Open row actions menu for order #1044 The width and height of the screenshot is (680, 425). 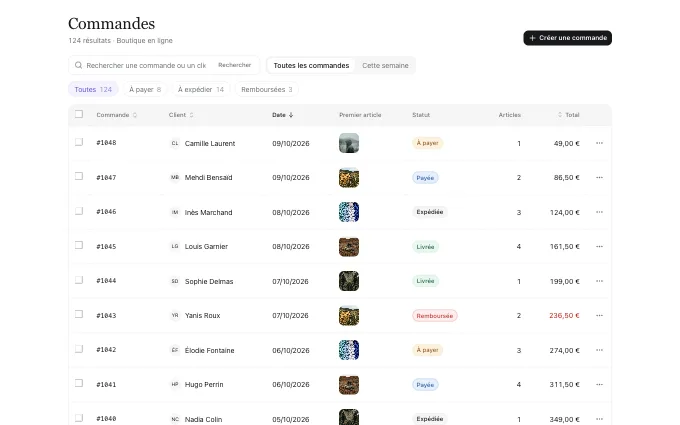click(599, 281)
